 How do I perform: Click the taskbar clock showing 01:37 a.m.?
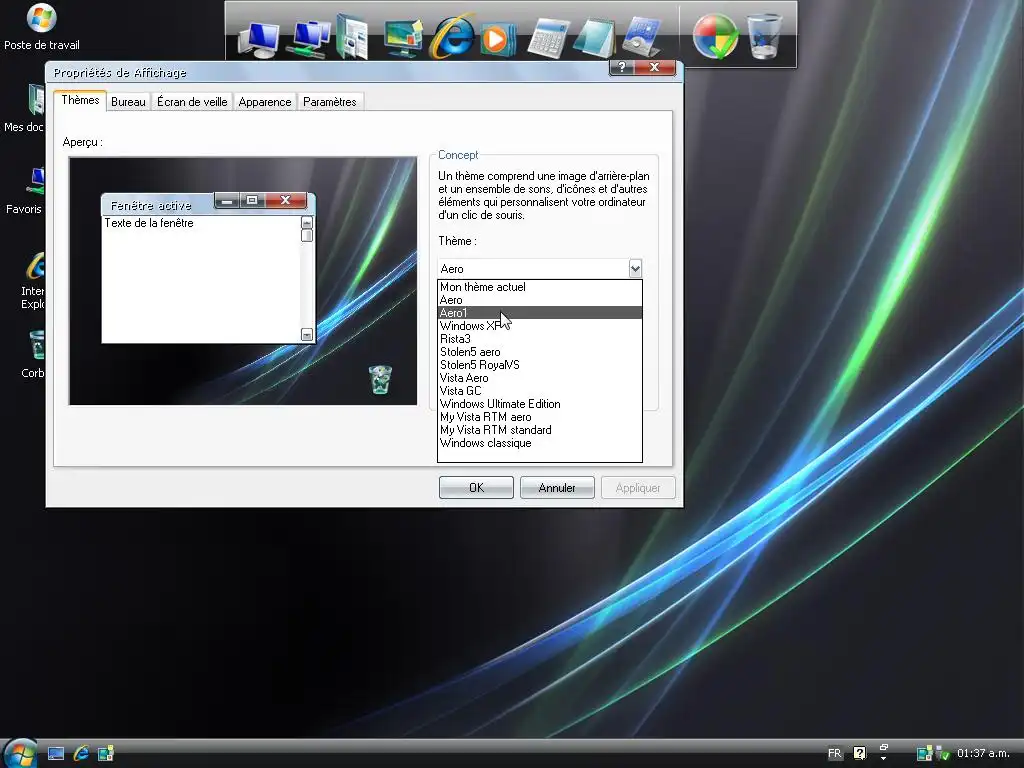[x=983, y=753]
